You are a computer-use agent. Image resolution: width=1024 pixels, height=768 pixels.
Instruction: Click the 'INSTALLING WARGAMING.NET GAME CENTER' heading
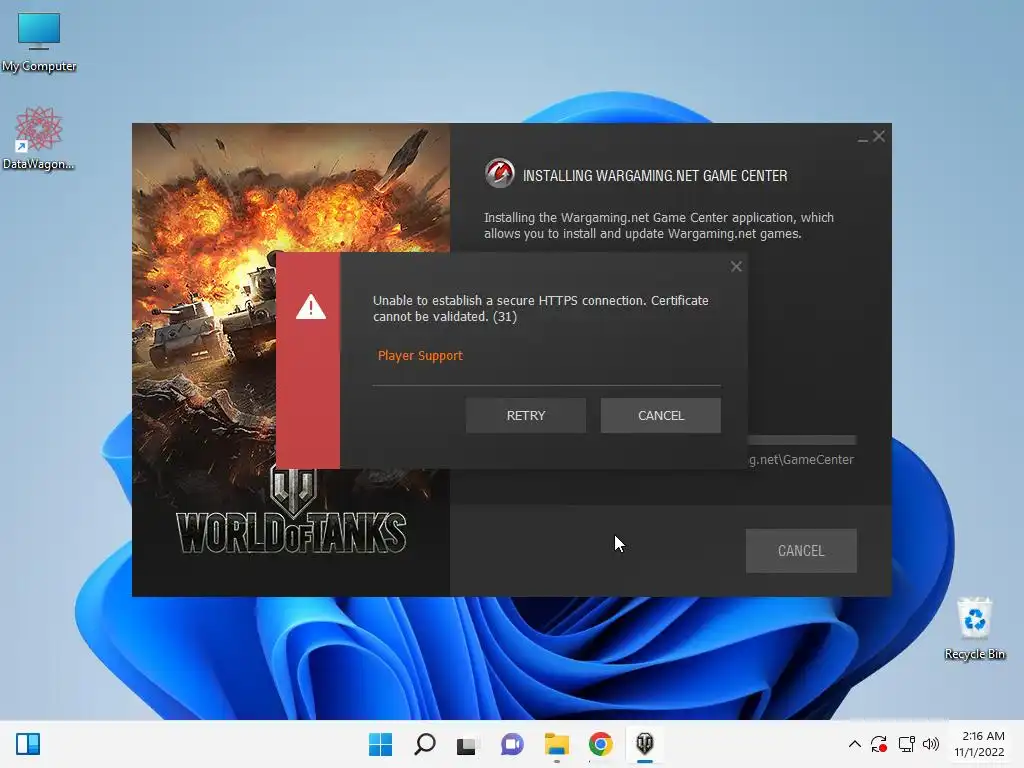click(x=655, y=176)
